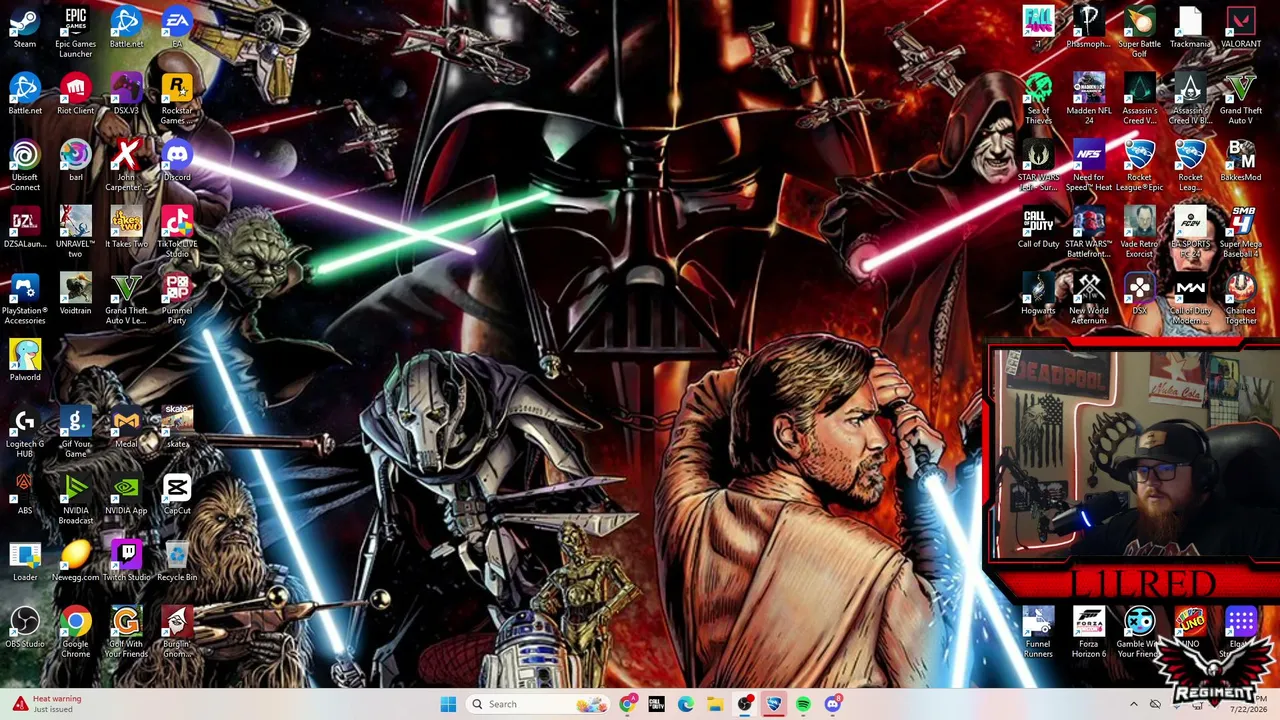Image resolution: width=1280 pixels, height=720 pixels.
Task: Open Microsoft Edge from the taskbar
Action: click(x=686, y=704)
